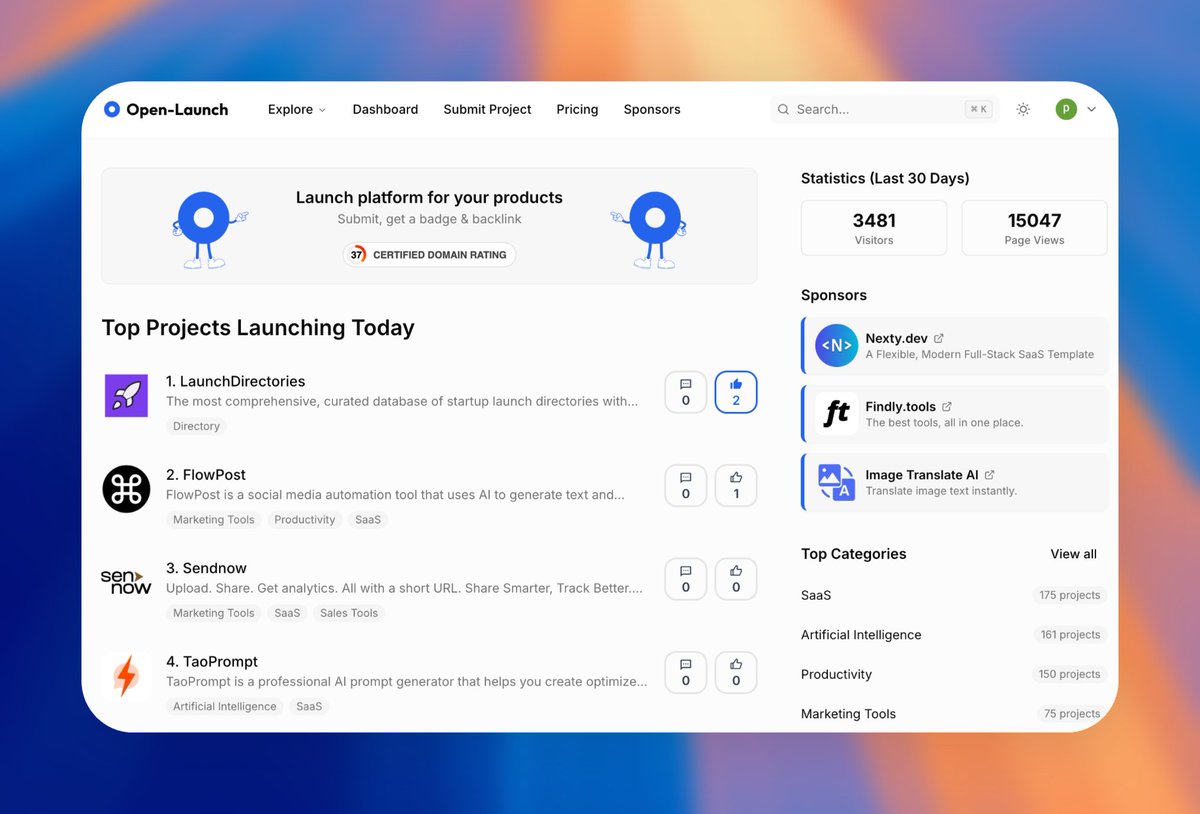The height and width of the screenshot is (814, 1200).
Task: Open the Productivity category
Action: coord(836,674)
